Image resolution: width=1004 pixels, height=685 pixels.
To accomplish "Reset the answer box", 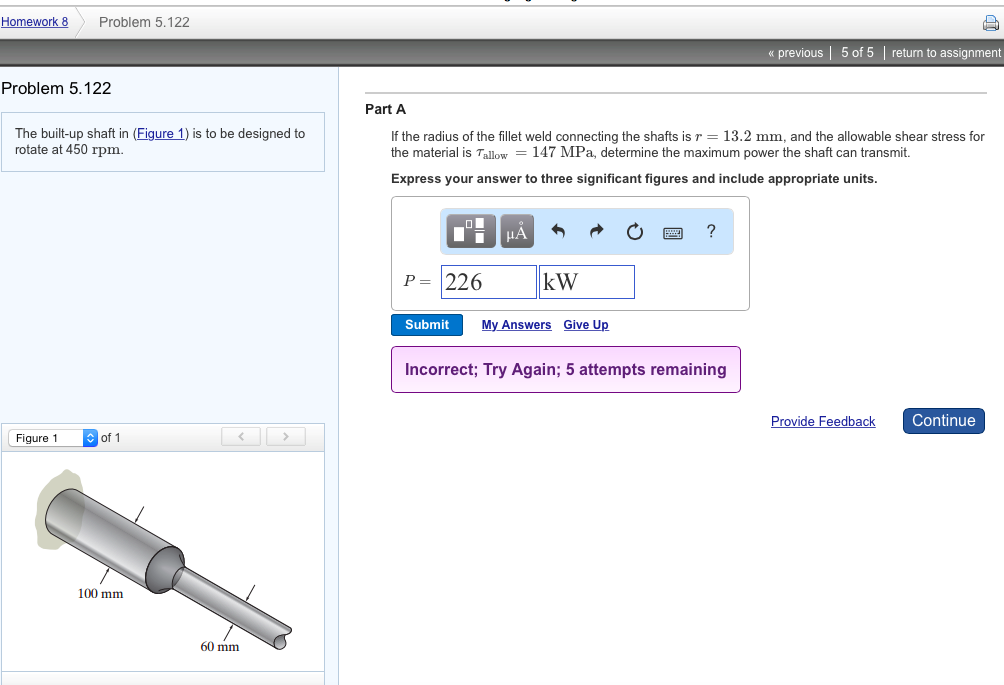I will point(635,232).
